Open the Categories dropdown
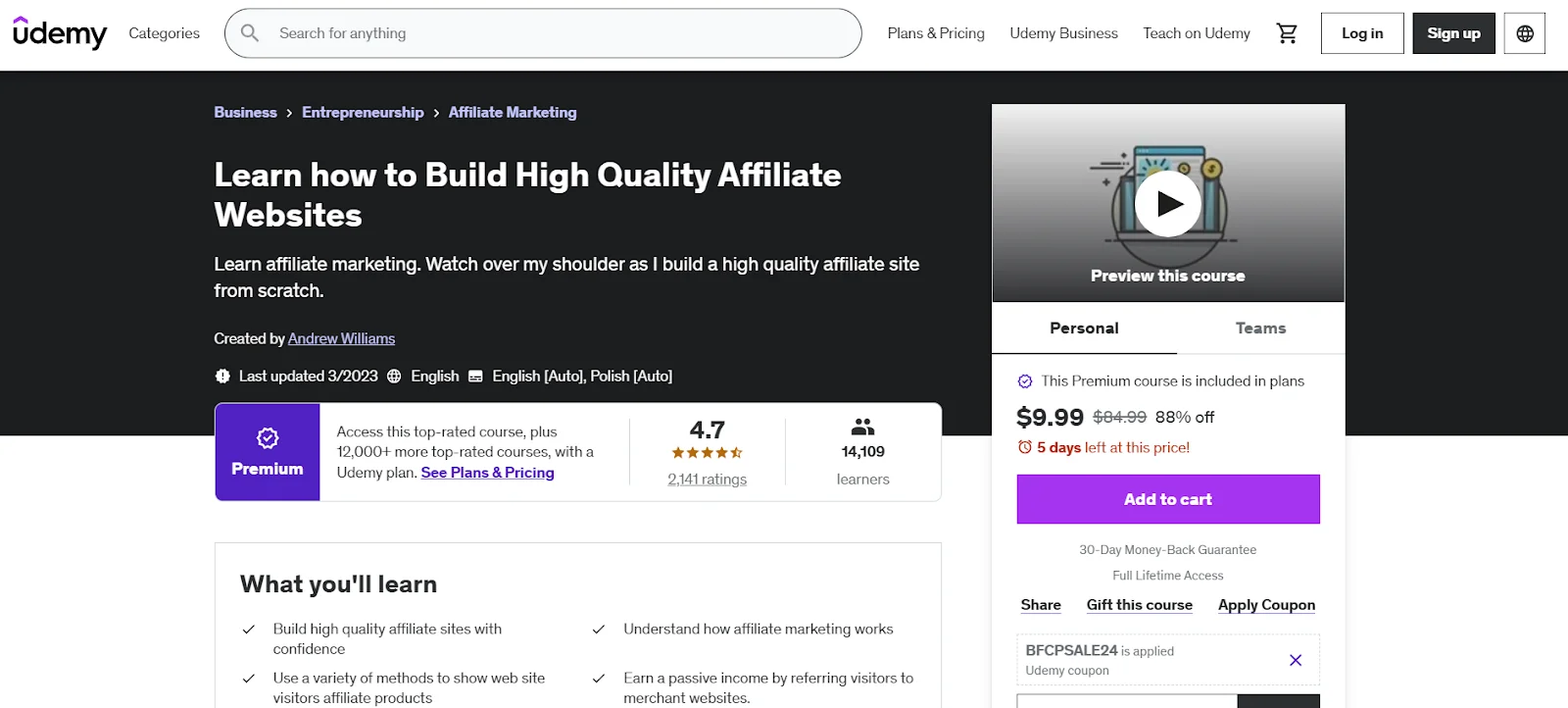 [164, 32]
